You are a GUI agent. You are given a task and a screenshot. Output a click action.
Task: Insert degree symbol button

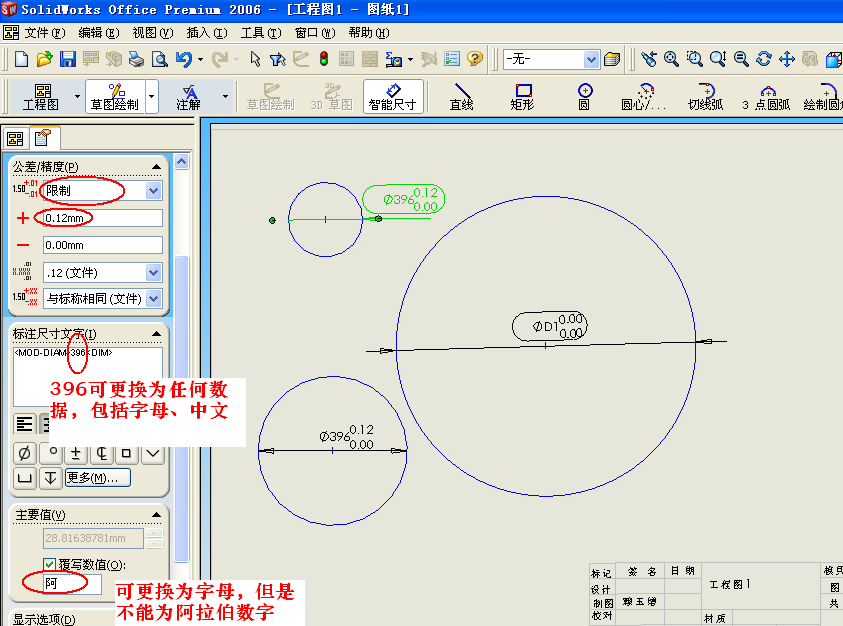[x=53, y=453]
